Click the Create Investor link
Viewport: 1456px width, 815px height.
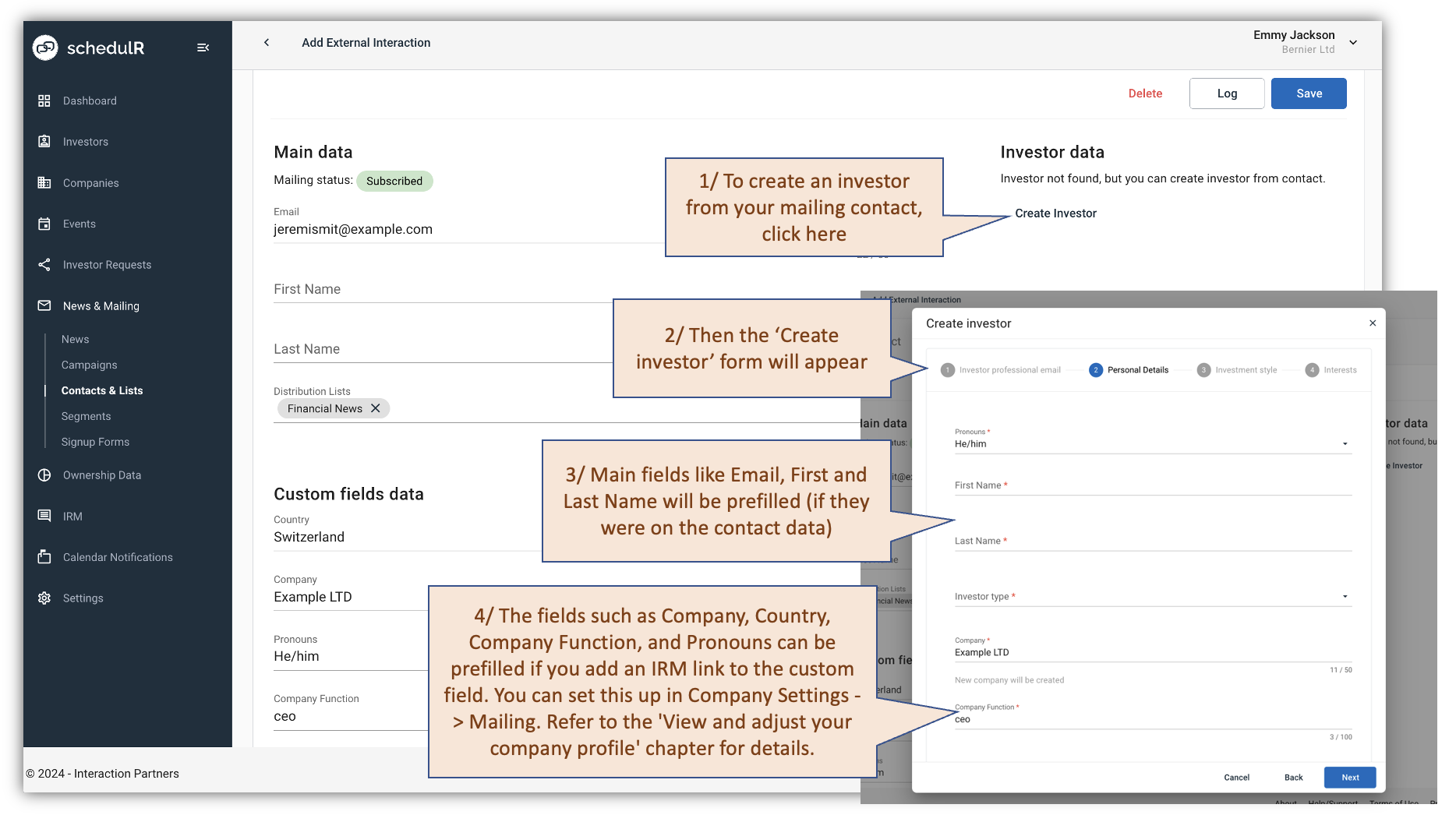tap(1055, 213)
